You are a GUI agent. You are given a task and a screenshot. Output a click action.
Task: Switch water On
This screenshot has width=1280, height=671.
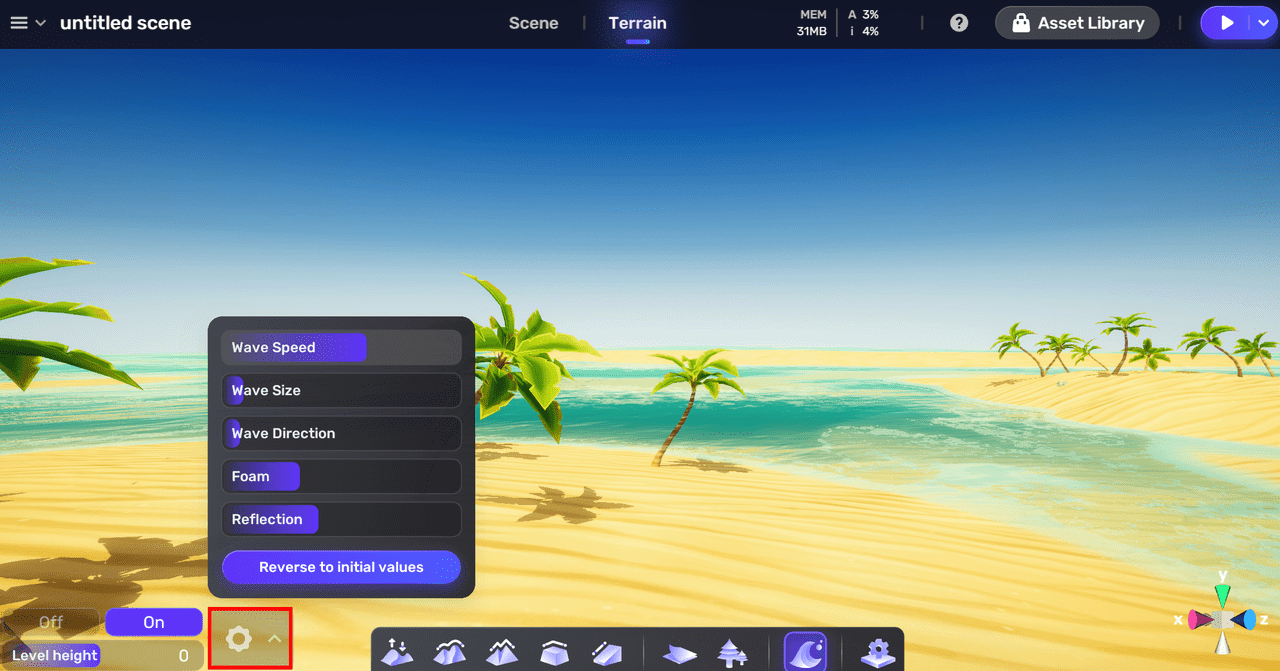(x=154, y=622)
